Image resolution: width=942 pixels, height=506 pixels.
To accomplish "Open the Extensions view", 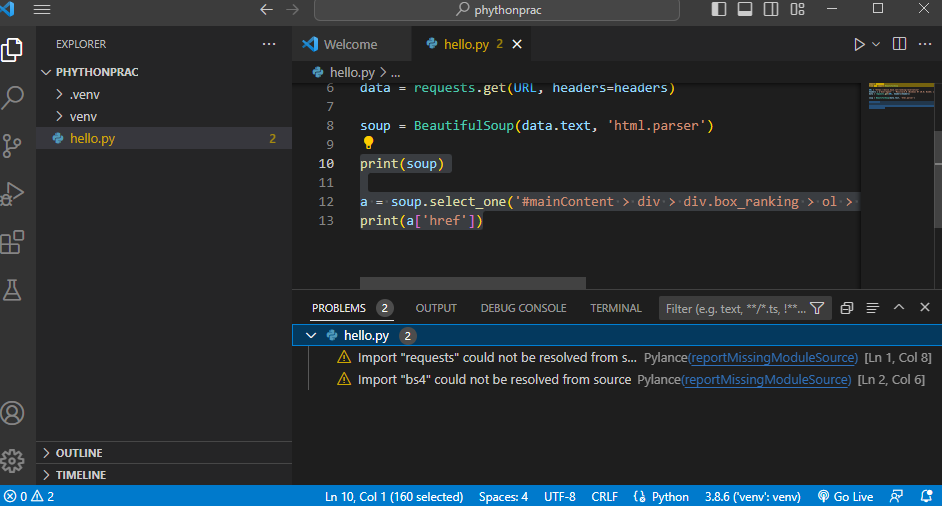I will (12, 242).
